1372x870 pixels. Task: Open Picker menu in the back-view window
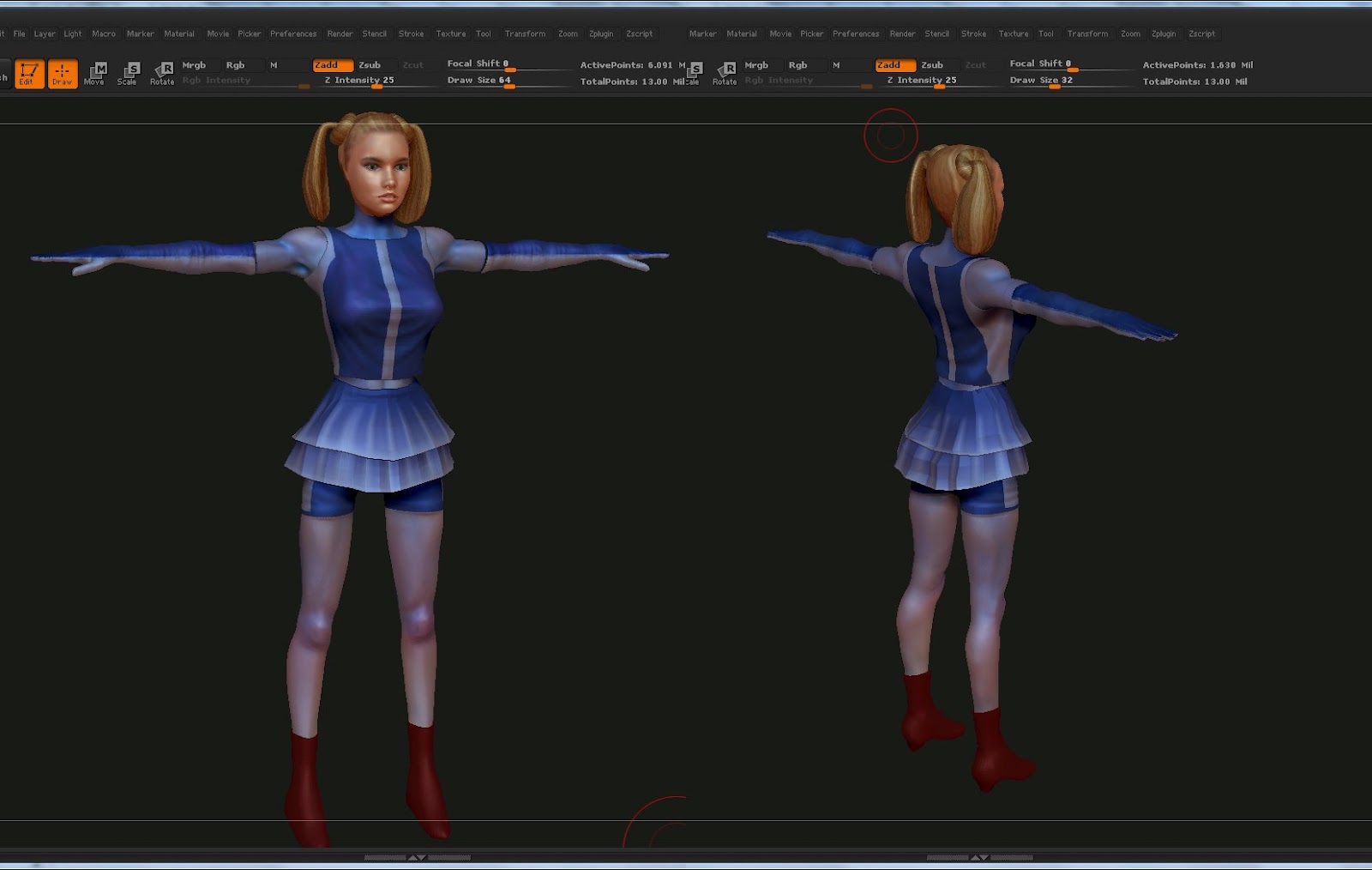coord(812,34)
